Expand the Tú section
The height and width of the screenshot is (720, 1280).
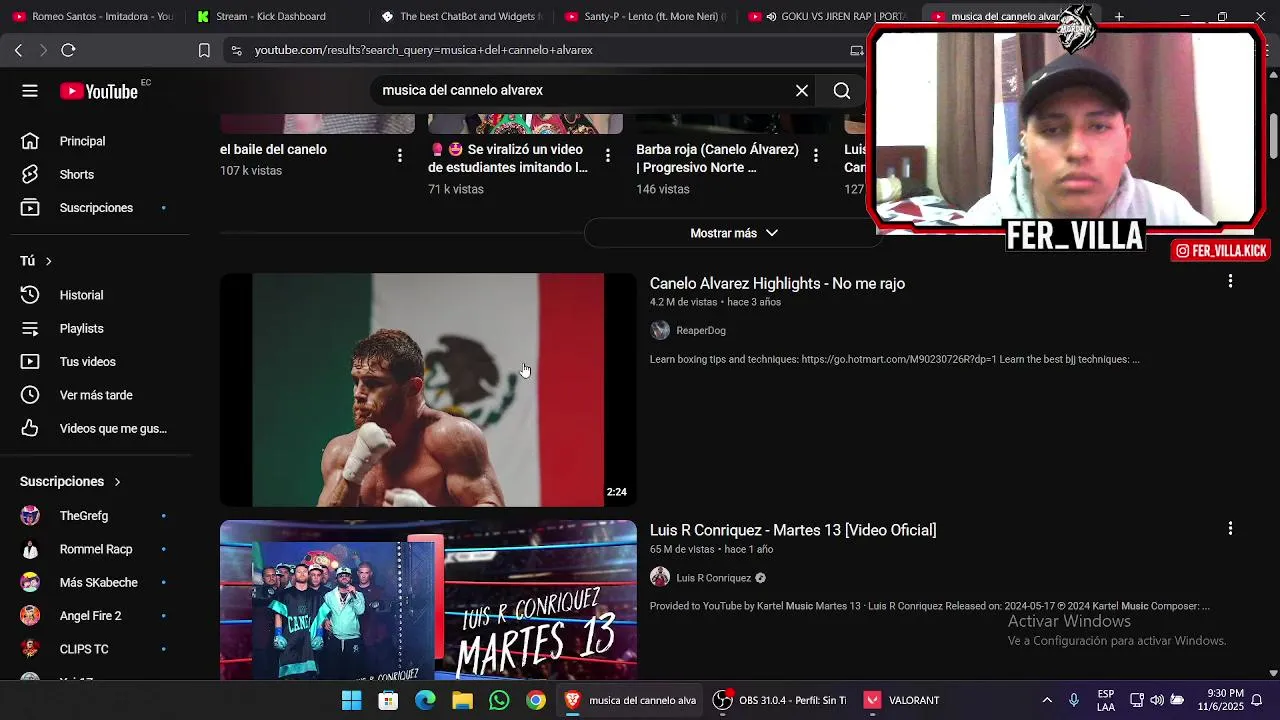coord(36,261)
